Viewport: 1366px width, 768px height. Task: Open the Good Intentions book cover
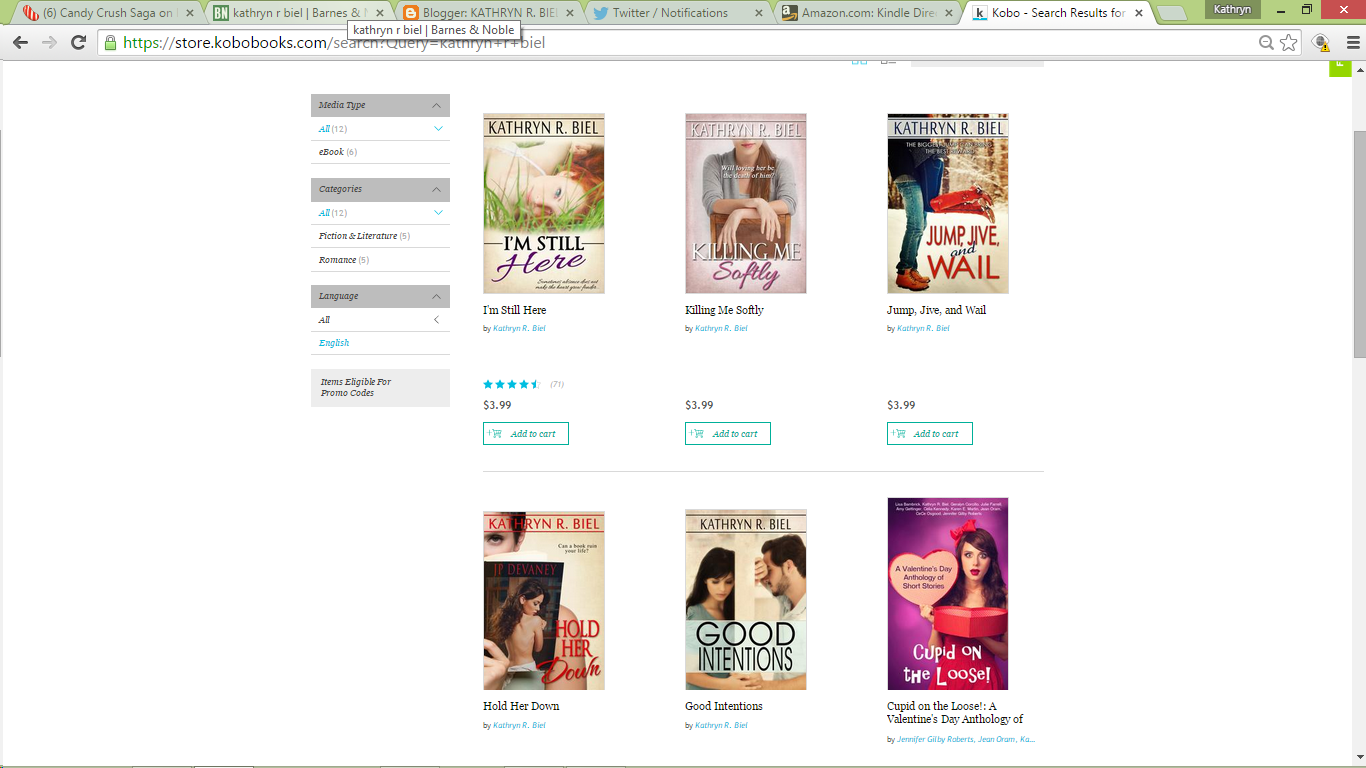click(746, 600)
